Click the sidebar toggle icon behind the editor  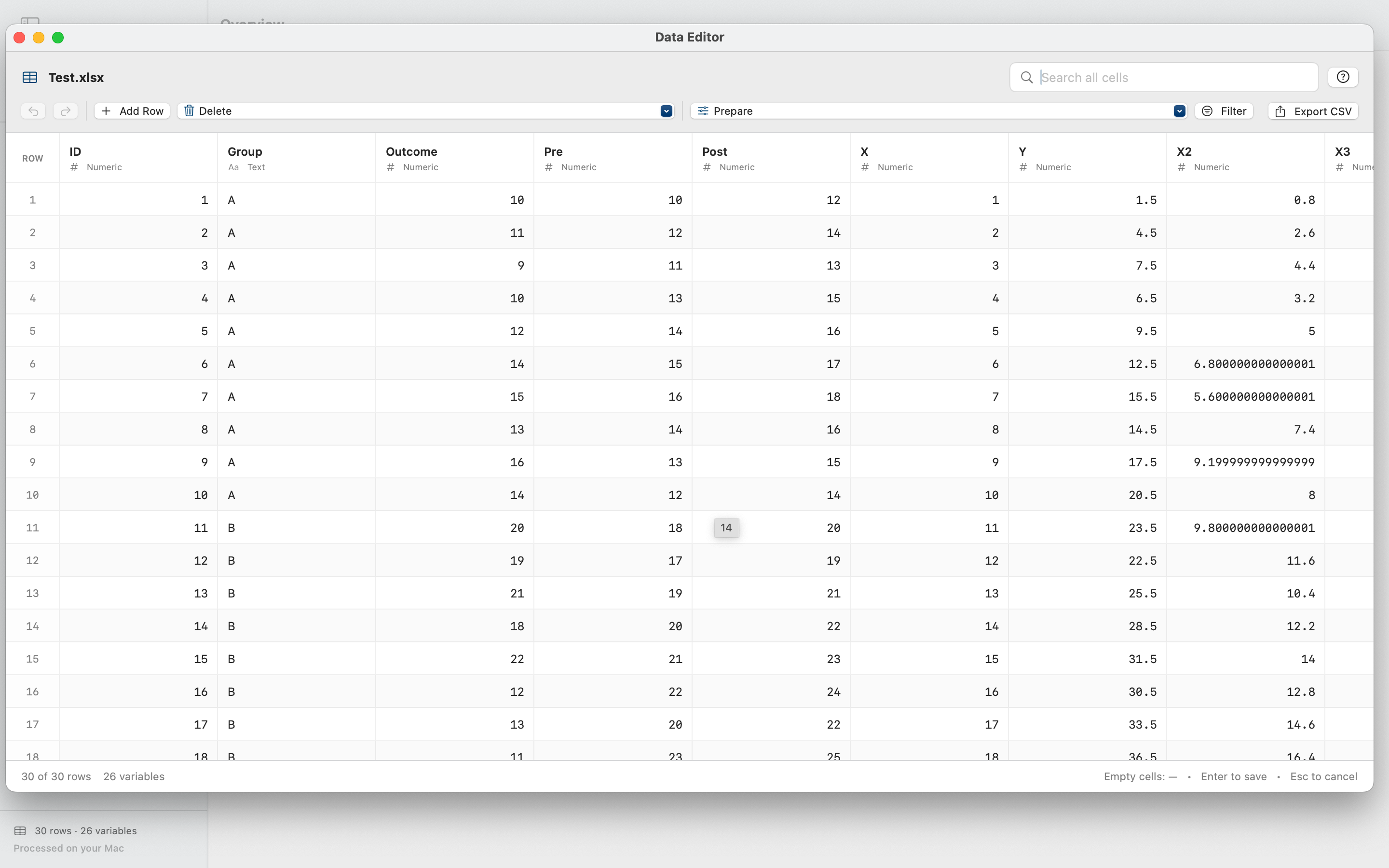click(x=30, y=21)
